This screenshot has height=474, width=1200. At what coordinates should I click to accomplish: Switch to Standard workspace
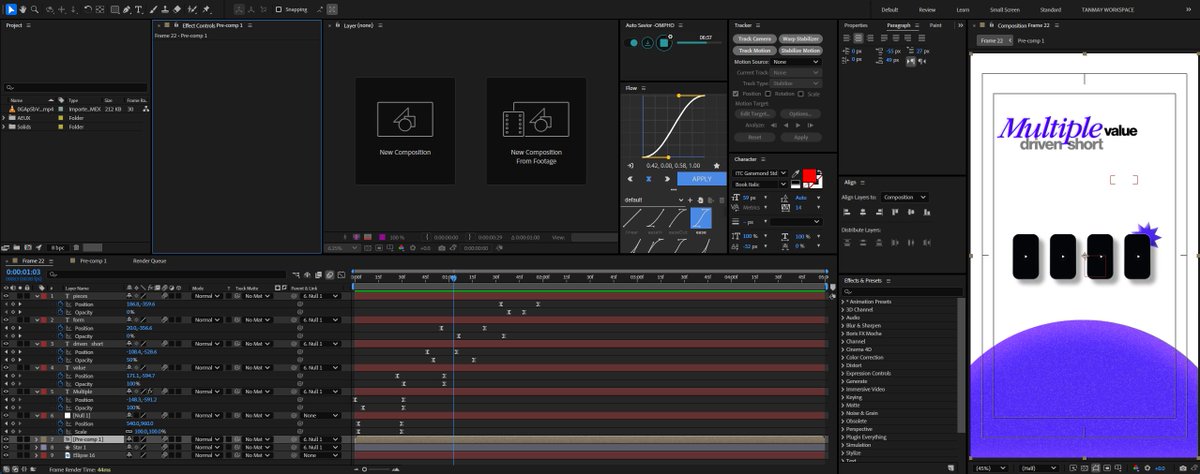coord(1051,9)
